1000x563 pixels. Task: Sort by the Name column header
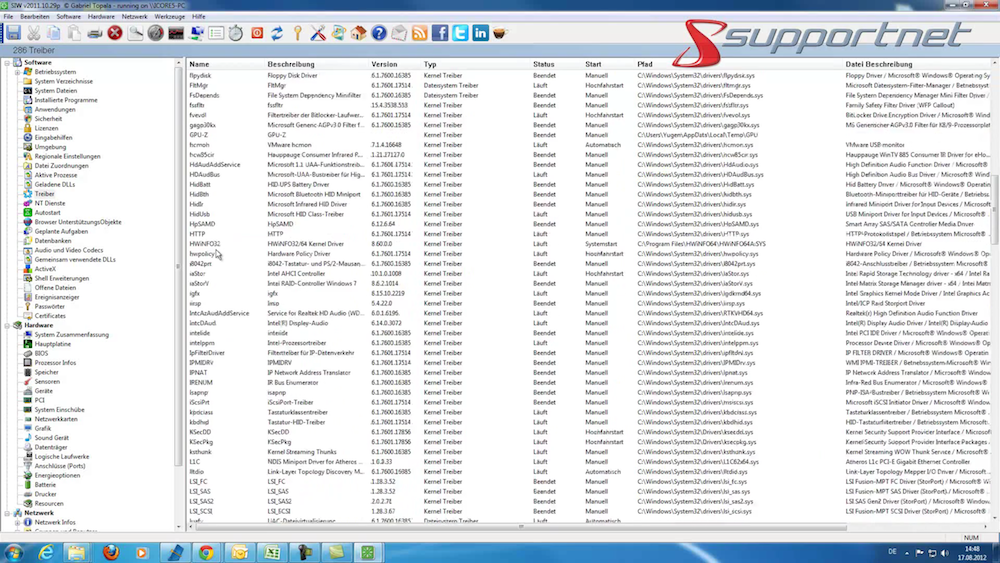tap(199, 64)
